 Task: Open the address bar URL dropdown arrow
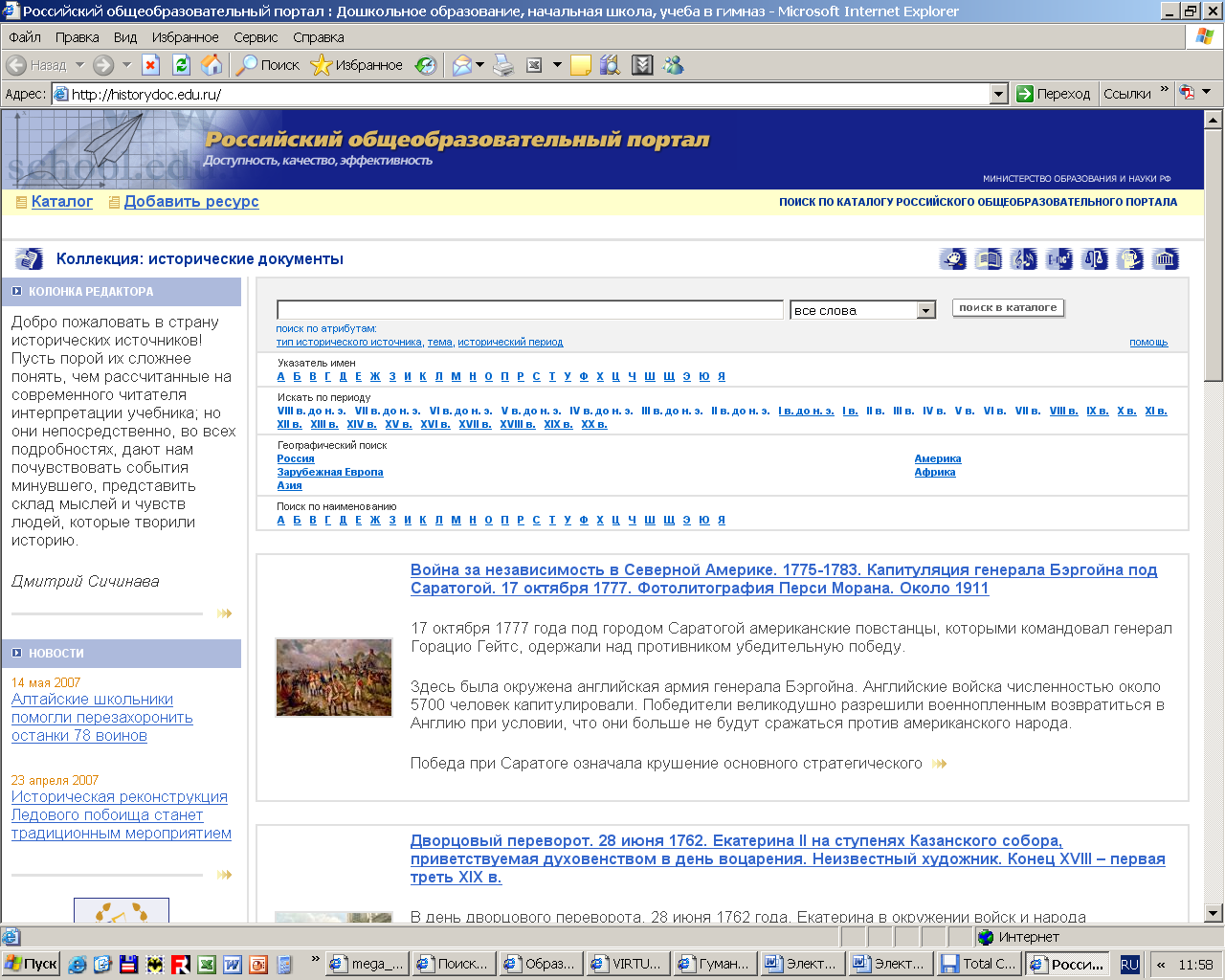coord(999,94)
